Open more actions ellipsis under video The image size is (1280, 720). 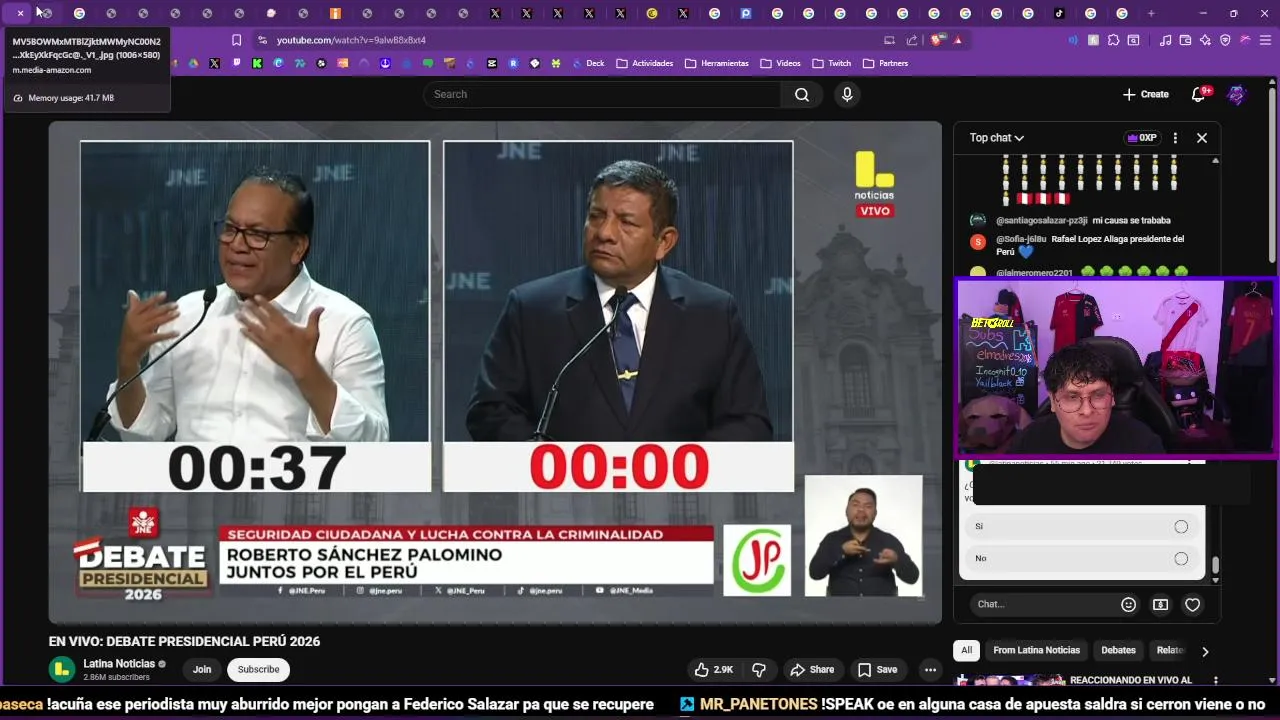click(930, 669)
